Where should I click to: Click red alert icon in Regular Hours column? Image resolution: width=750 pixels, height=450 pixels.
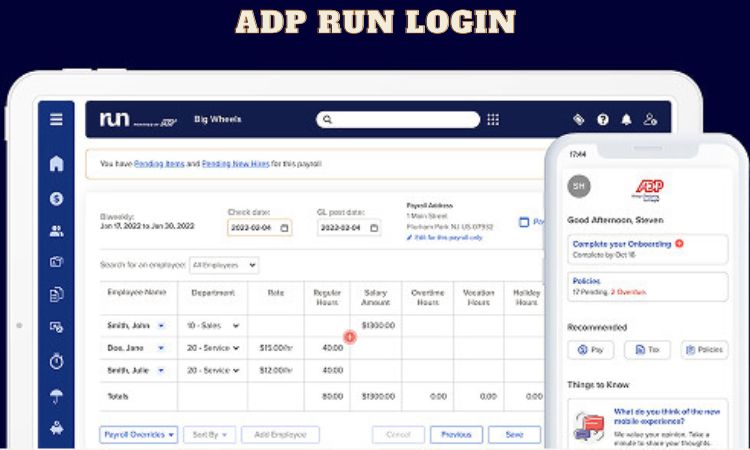350,337
